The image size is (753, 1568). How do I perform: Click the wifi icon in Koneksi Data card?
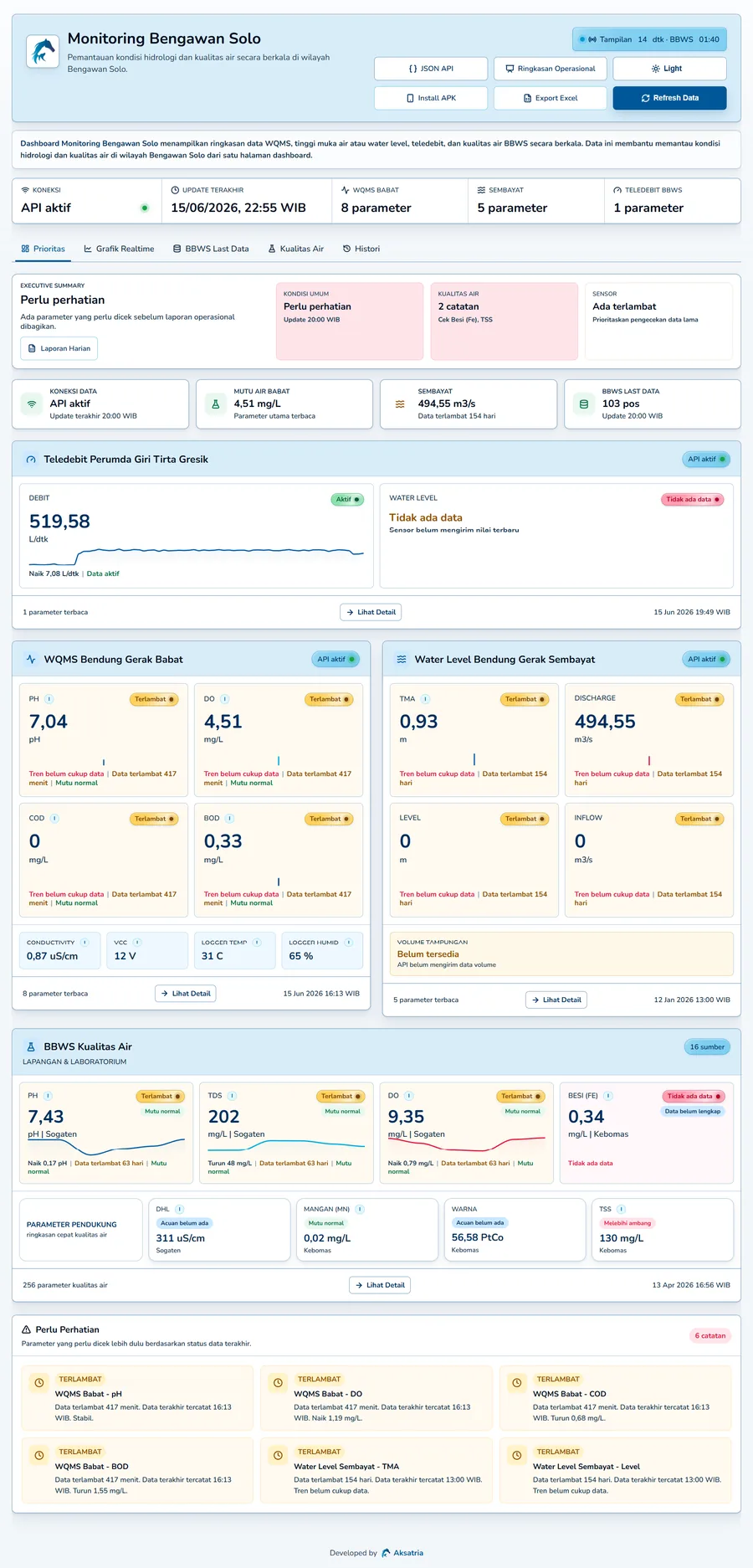32,404
